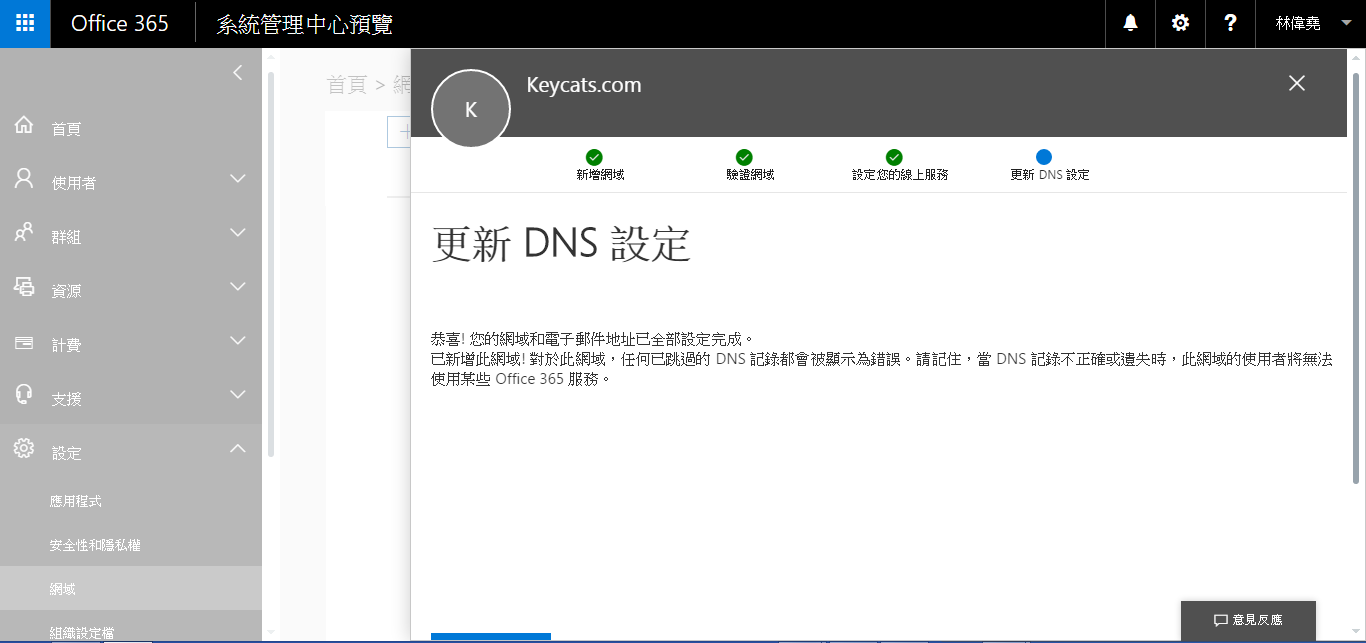This screenshot has height=643, width=1366.
Task: Click the blue button at panel bottom
Action: click(x=491, y=637)
